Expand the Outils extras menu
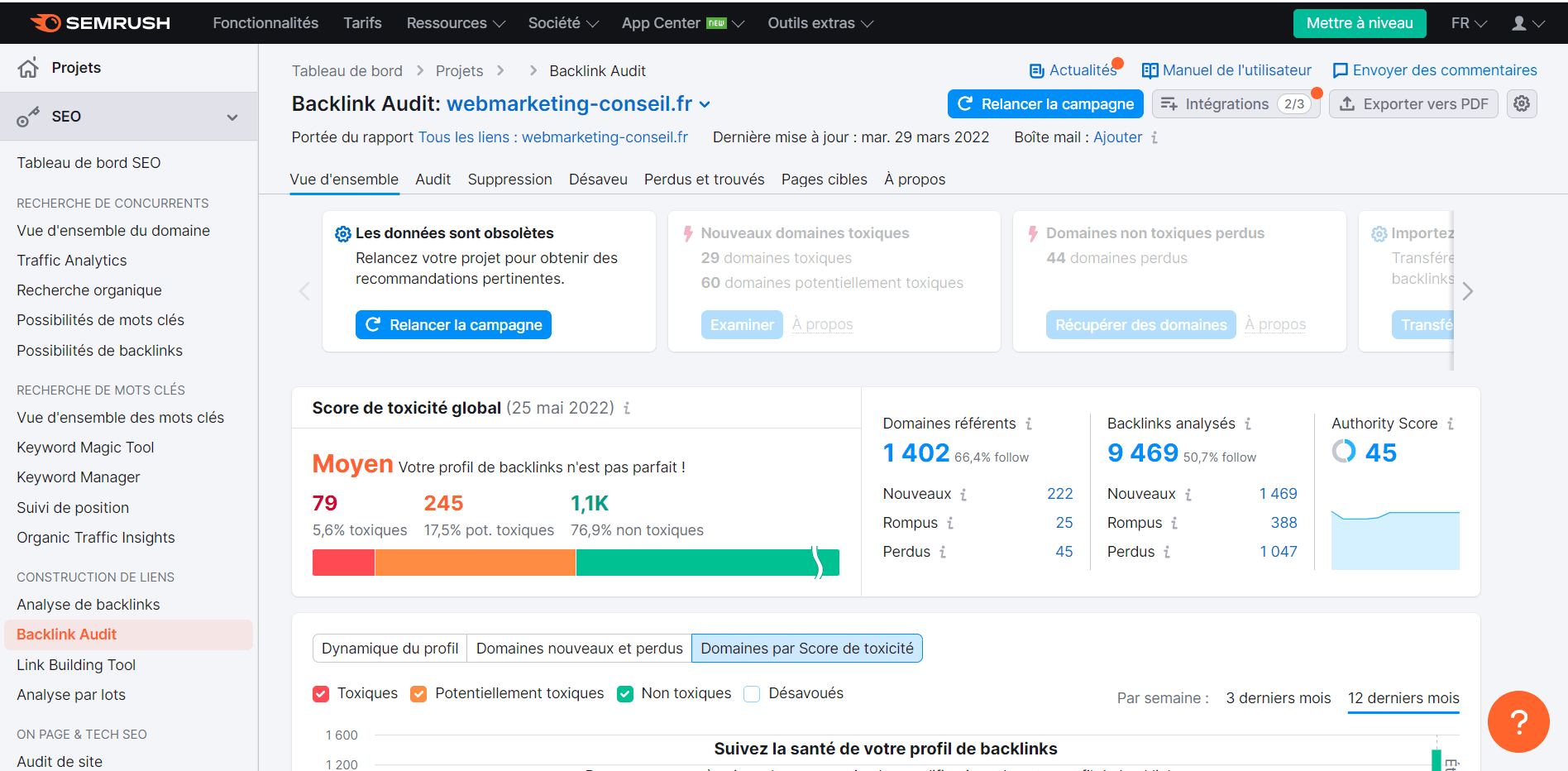 pyautogui.click(x=820, y=23)
